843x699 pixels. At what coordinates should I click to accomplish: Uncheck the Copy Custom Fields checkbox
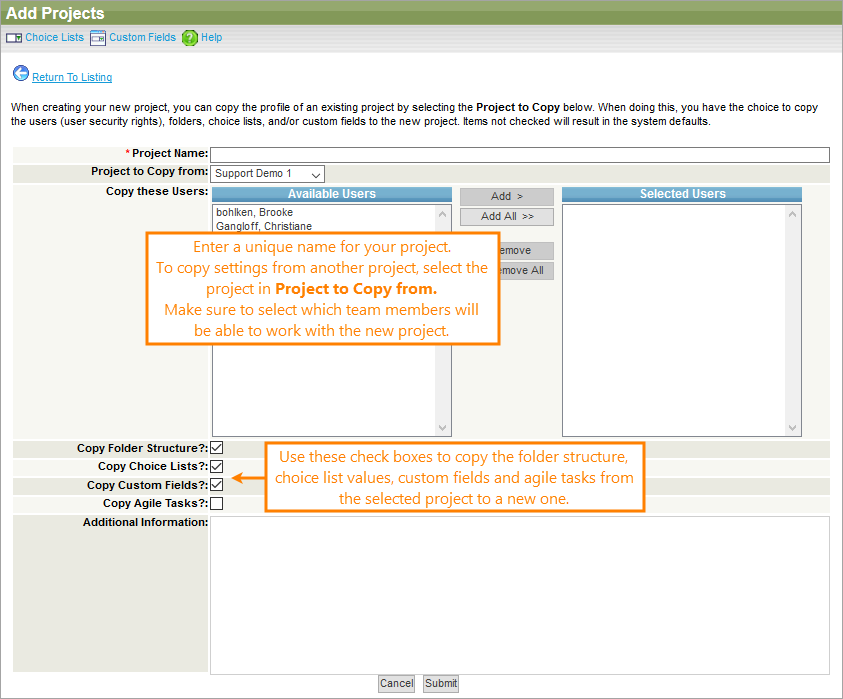point(217,485)
